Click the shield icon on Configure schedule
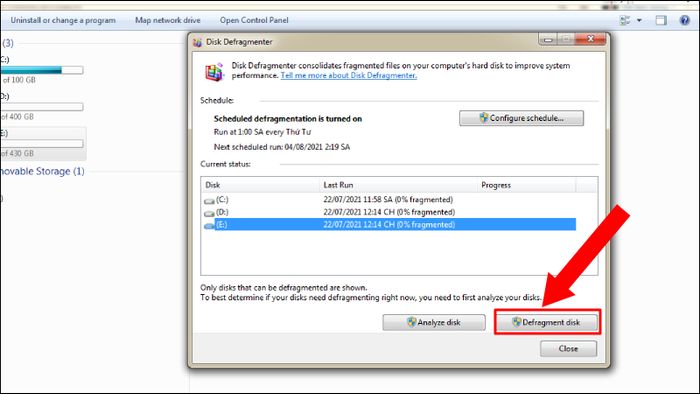The image size is (700, 394). [x=483, y=118]
